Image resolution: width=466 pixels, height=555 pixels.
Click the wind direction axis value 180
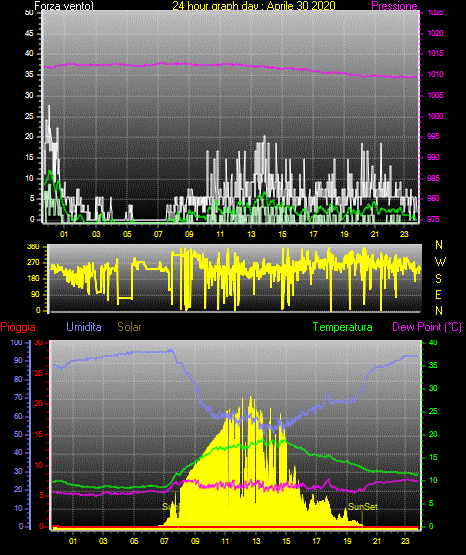pos(33,279)
